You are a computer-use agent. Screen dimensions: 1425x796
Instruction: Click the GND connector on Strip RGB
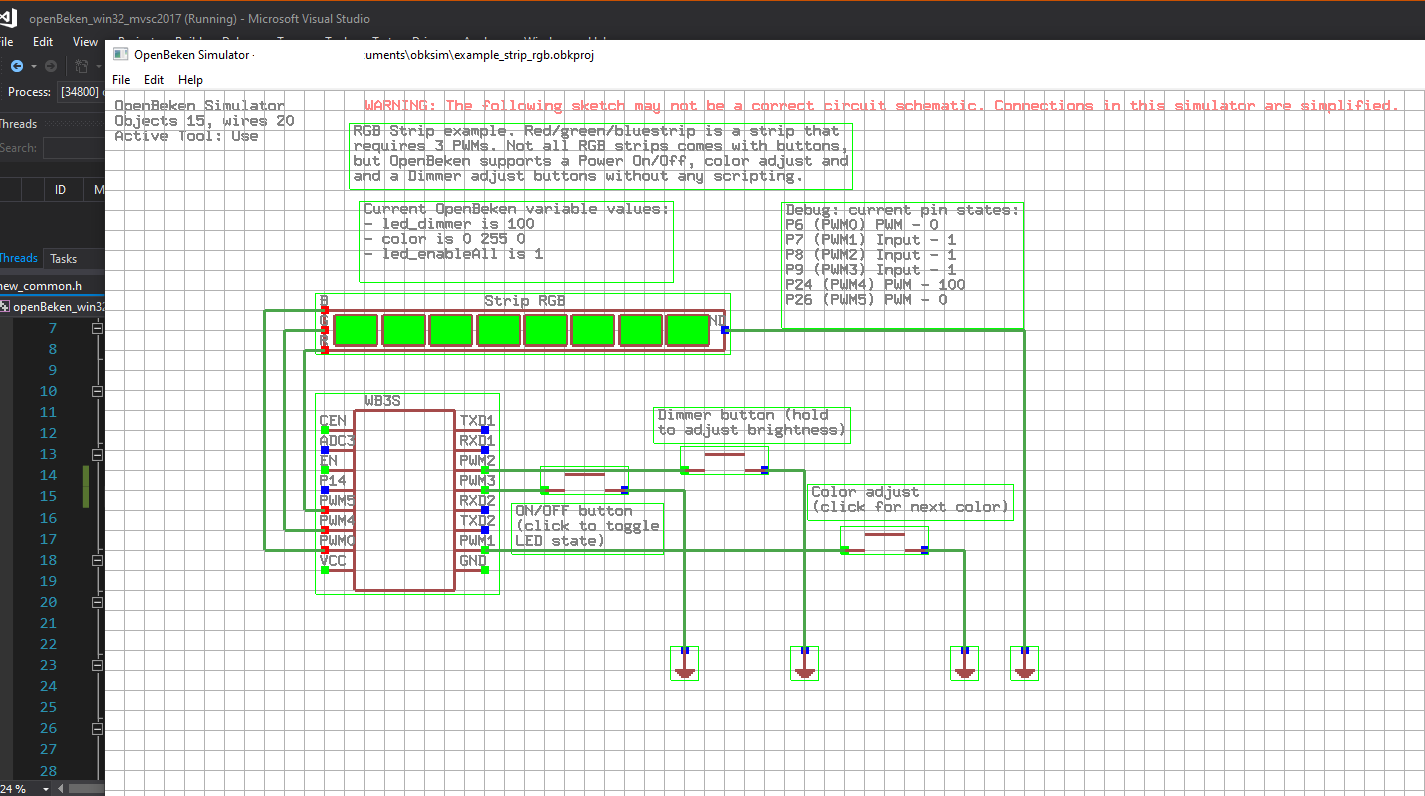pyautogui.click(x=725, y=329)
